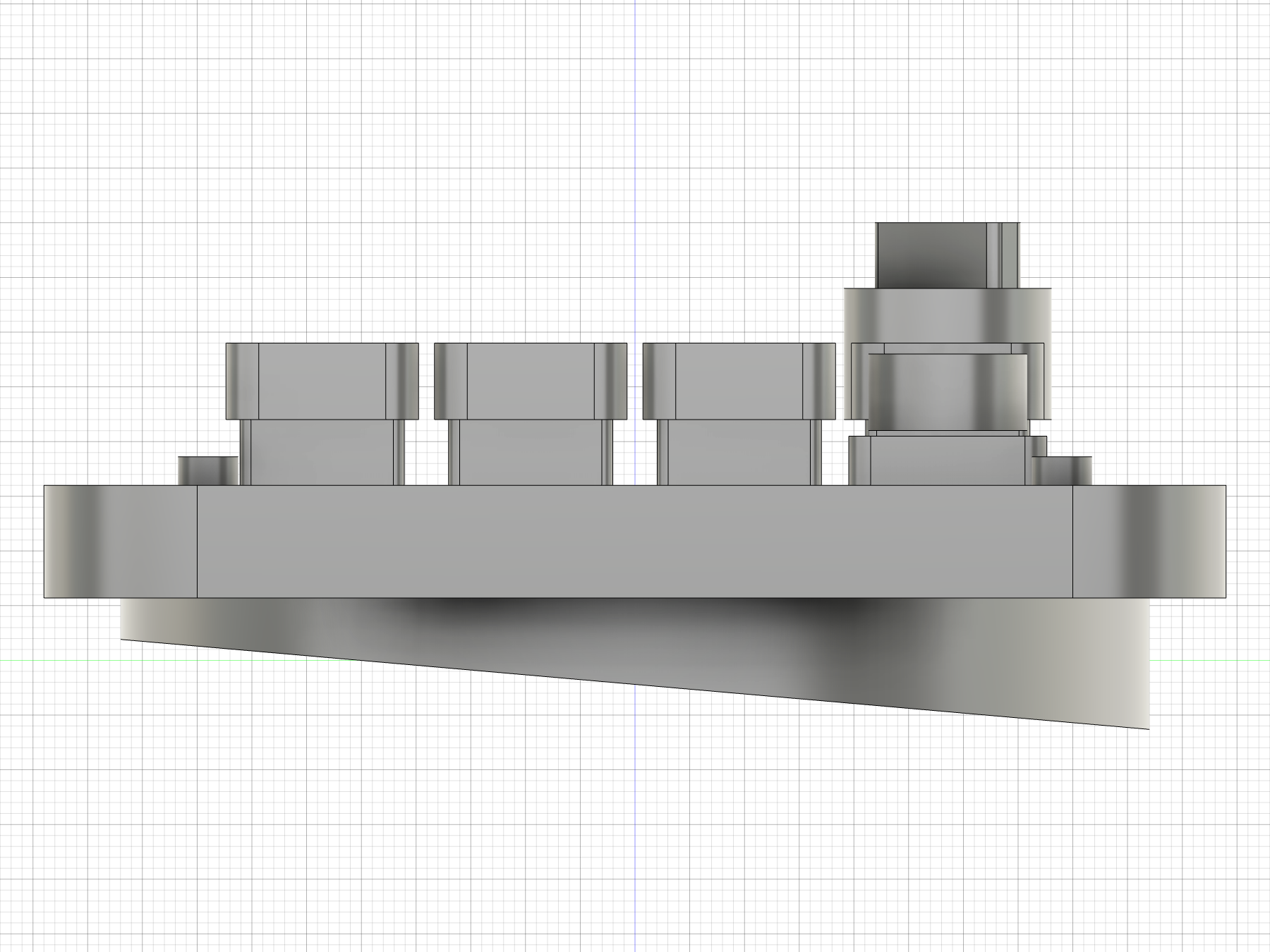
Task: Click the flat front face of the base plate
Action: [635, 542]
